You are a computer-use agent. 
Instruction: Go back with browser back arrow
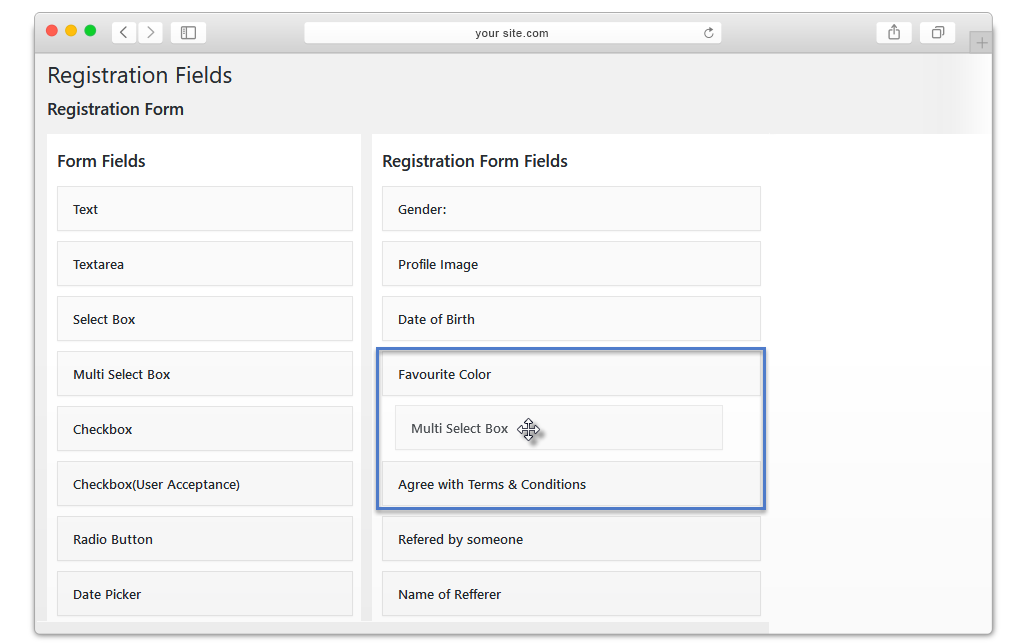tap(124, 32)
